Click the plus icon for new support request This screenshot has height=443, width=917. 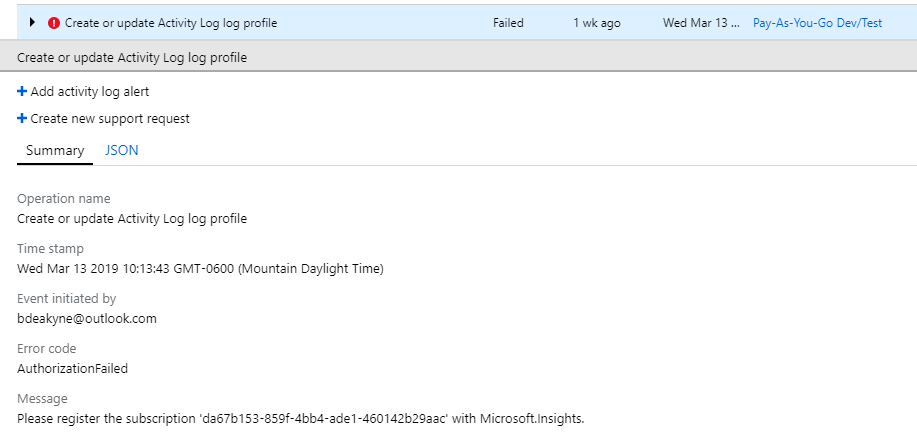click(x=22, y=119)
